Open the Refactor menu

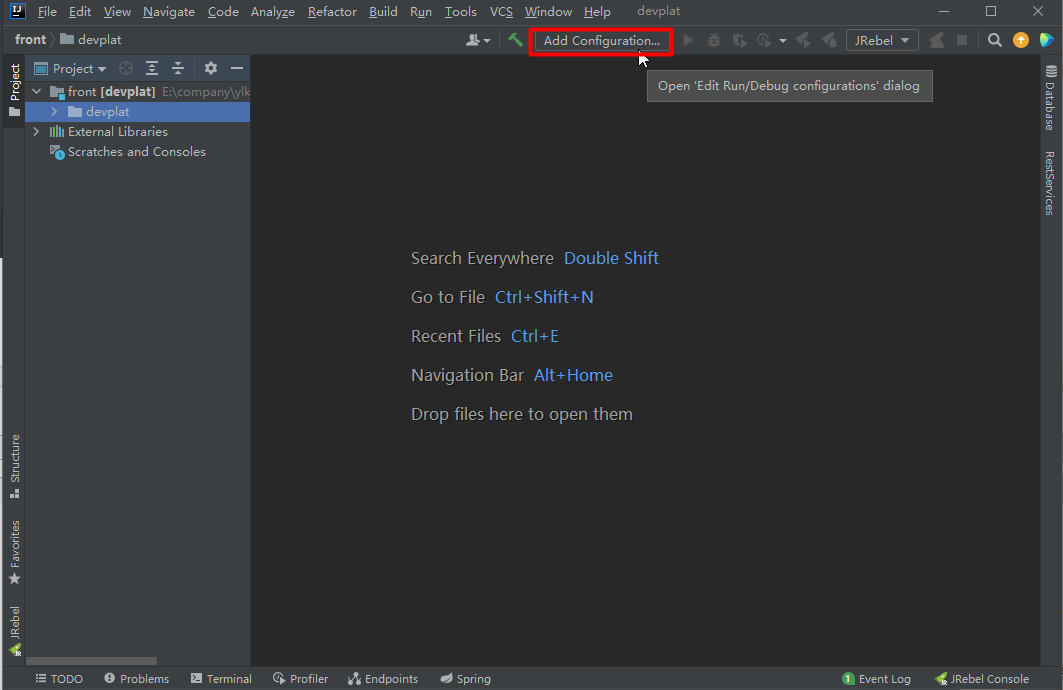click(332, 12)
